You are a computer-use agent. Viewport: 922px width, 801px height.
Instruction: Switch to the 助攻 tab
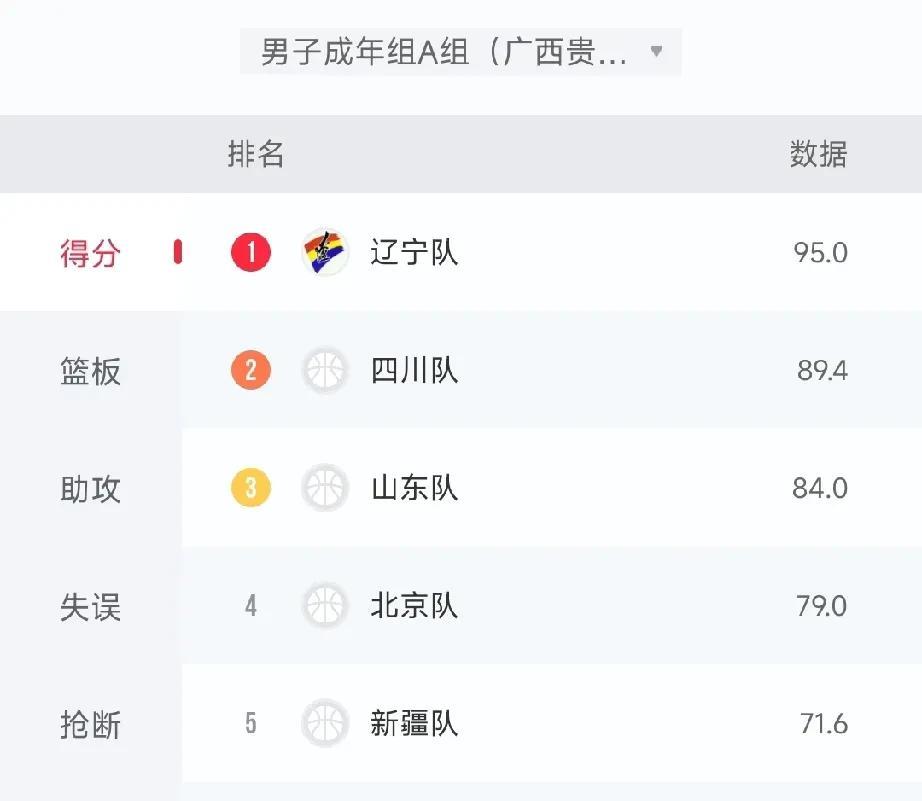click(x=91, y=489)
